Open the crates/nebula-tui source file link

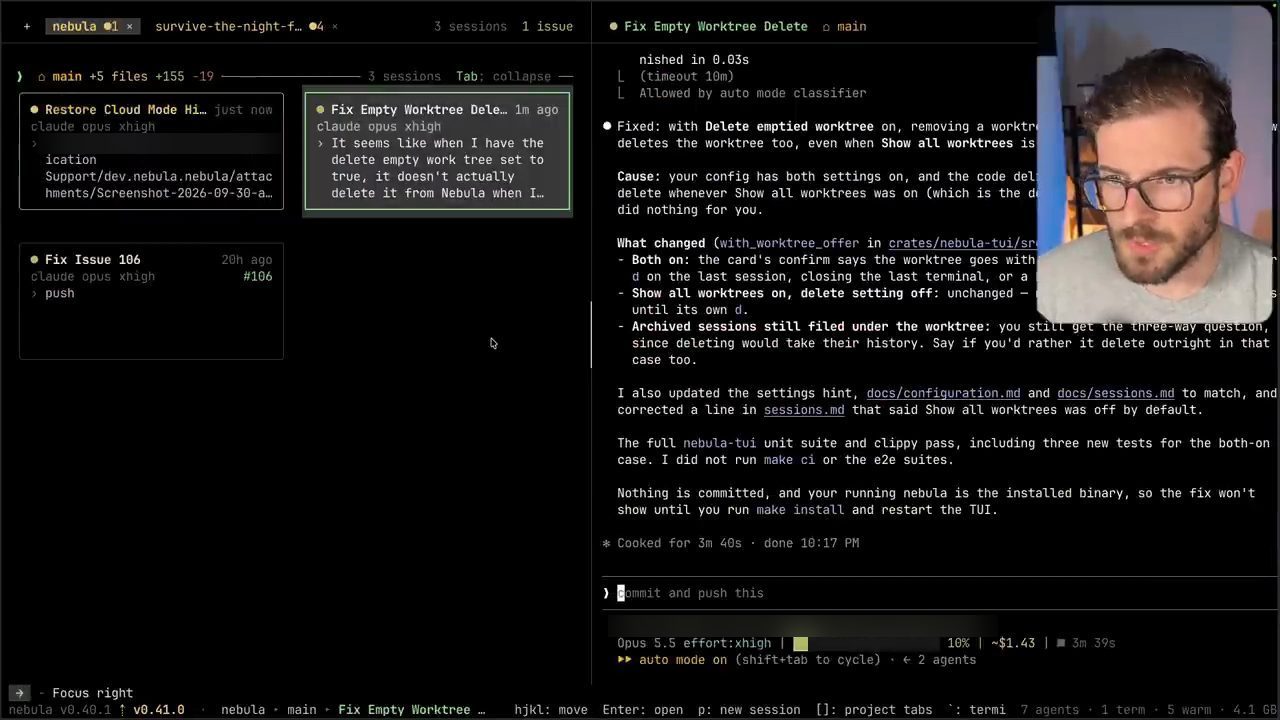pos(961,243)
